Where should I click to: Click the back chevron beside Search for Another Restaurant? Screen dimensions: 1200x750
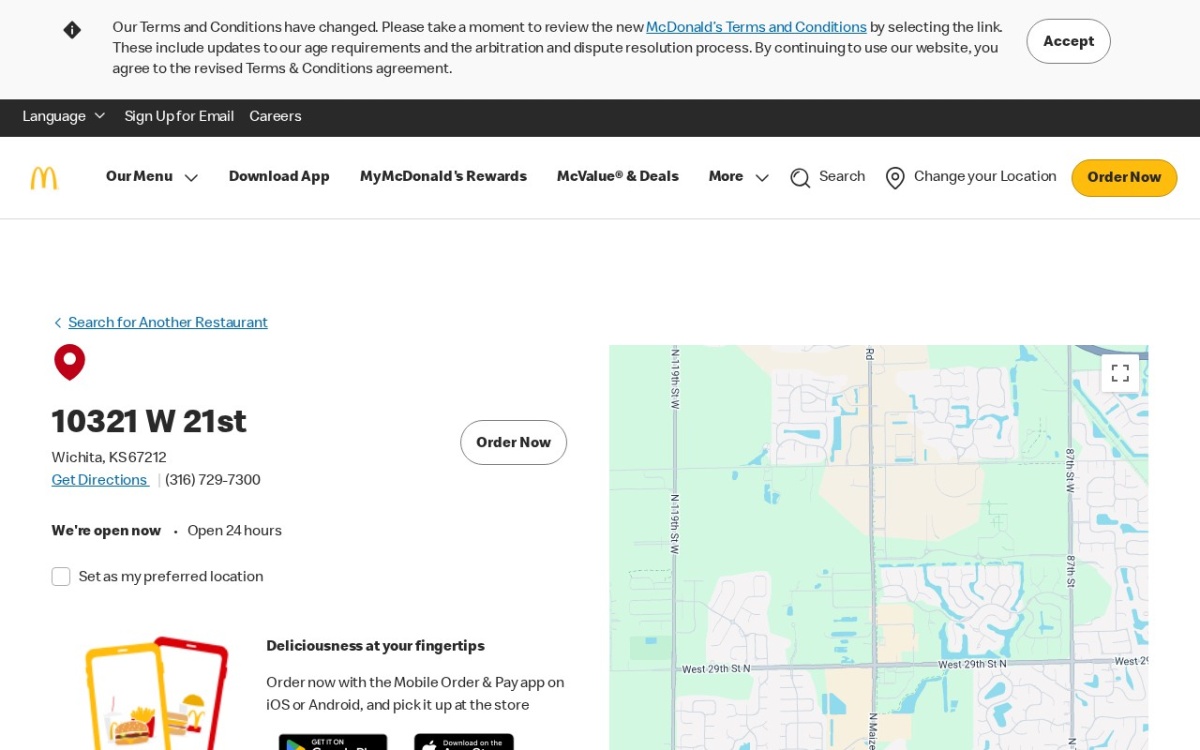[57, 323]
